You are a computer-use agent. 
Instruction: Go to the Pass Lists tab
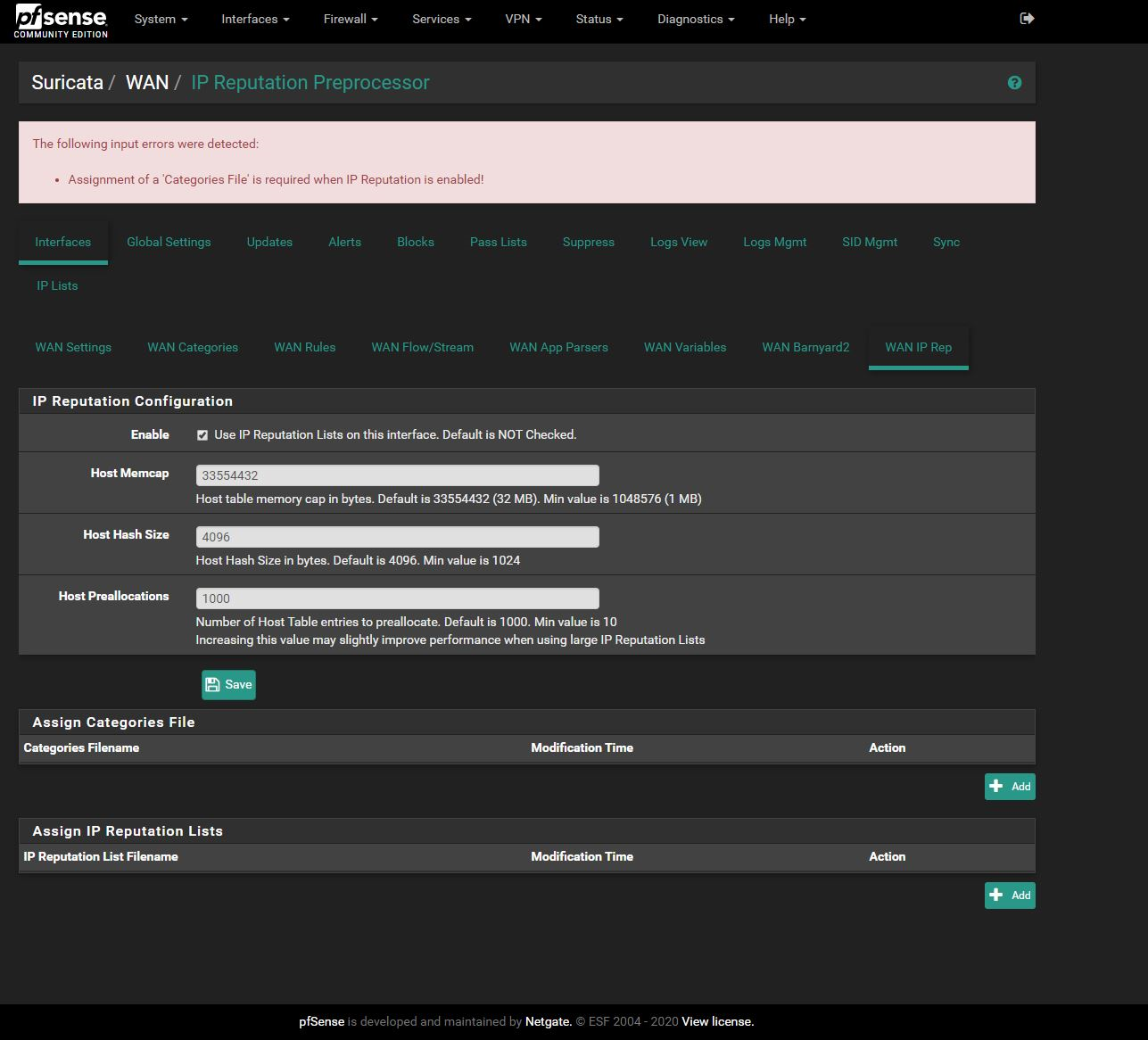499,242
